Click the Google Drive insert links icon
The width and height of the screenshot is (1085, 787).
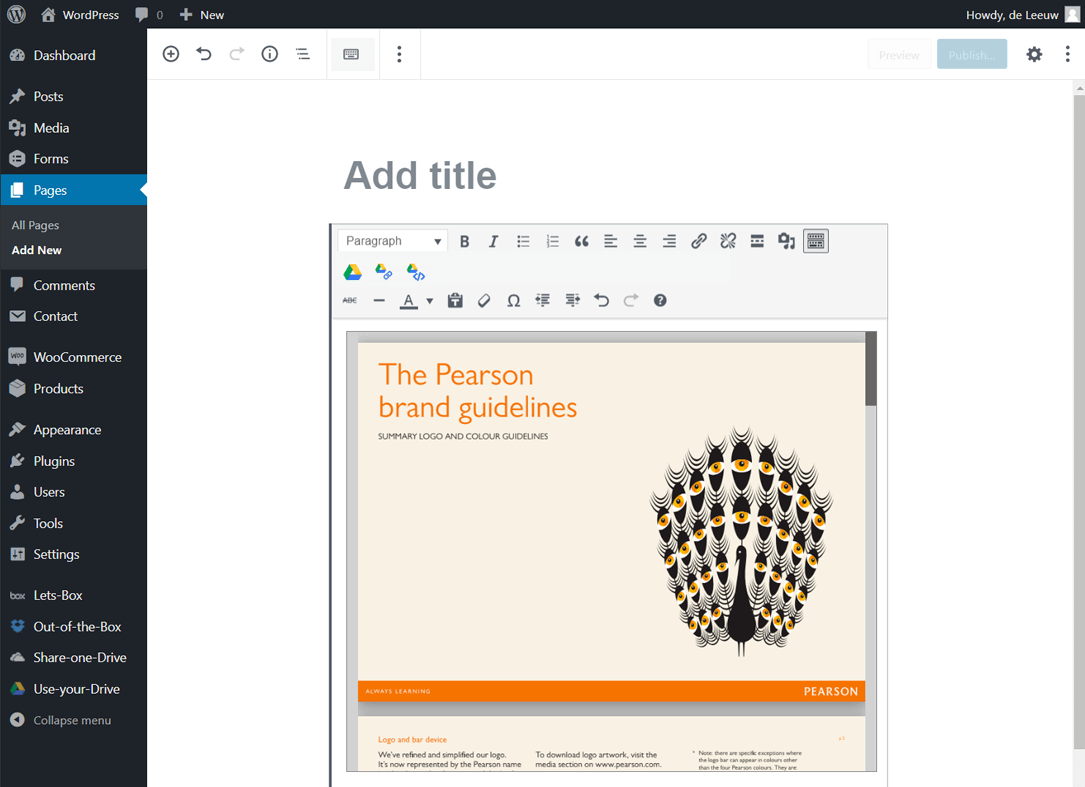point(383,272)
